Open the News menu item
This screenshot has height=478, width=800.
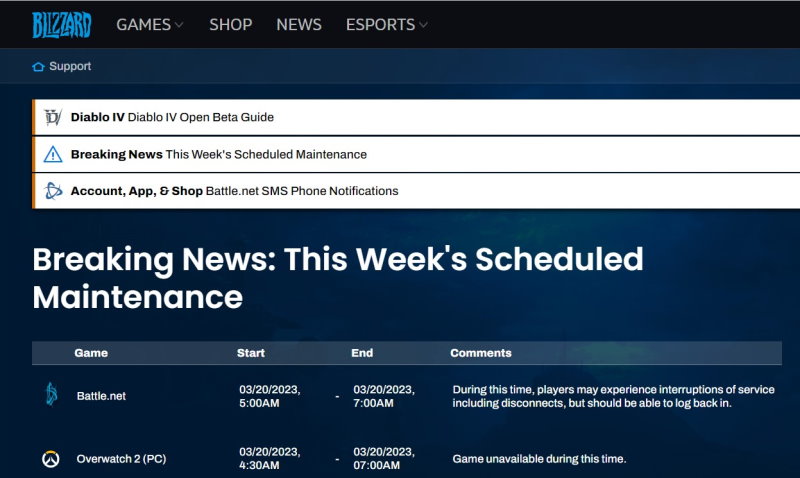(x=299, y=25)
